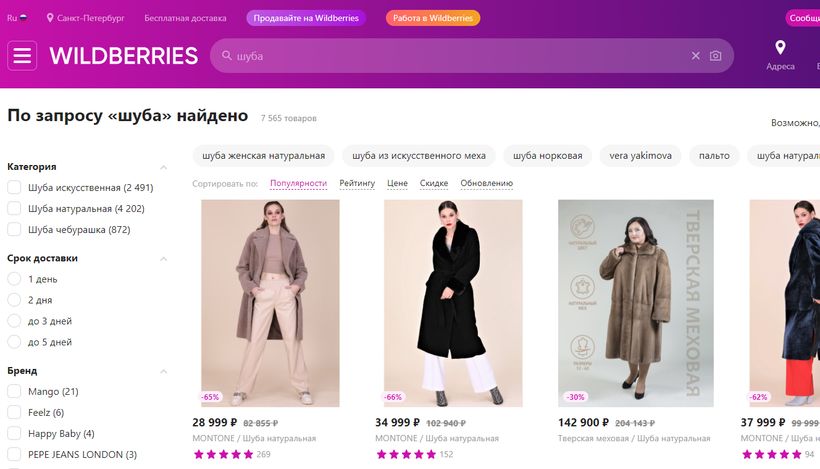Sort results by Цене
This screenshot has height=469, width=820.
397,184
